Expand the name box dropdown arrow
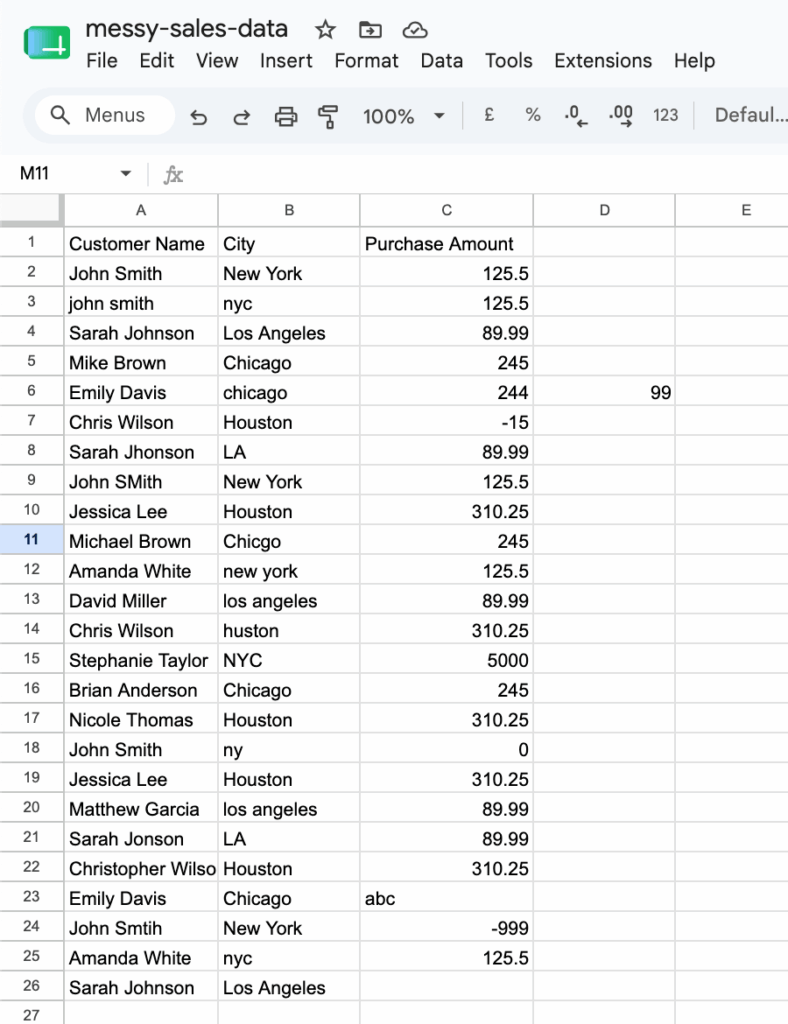Image resolution: width=788 pixels, height=1024 pixels. click(x=125, y=174)
